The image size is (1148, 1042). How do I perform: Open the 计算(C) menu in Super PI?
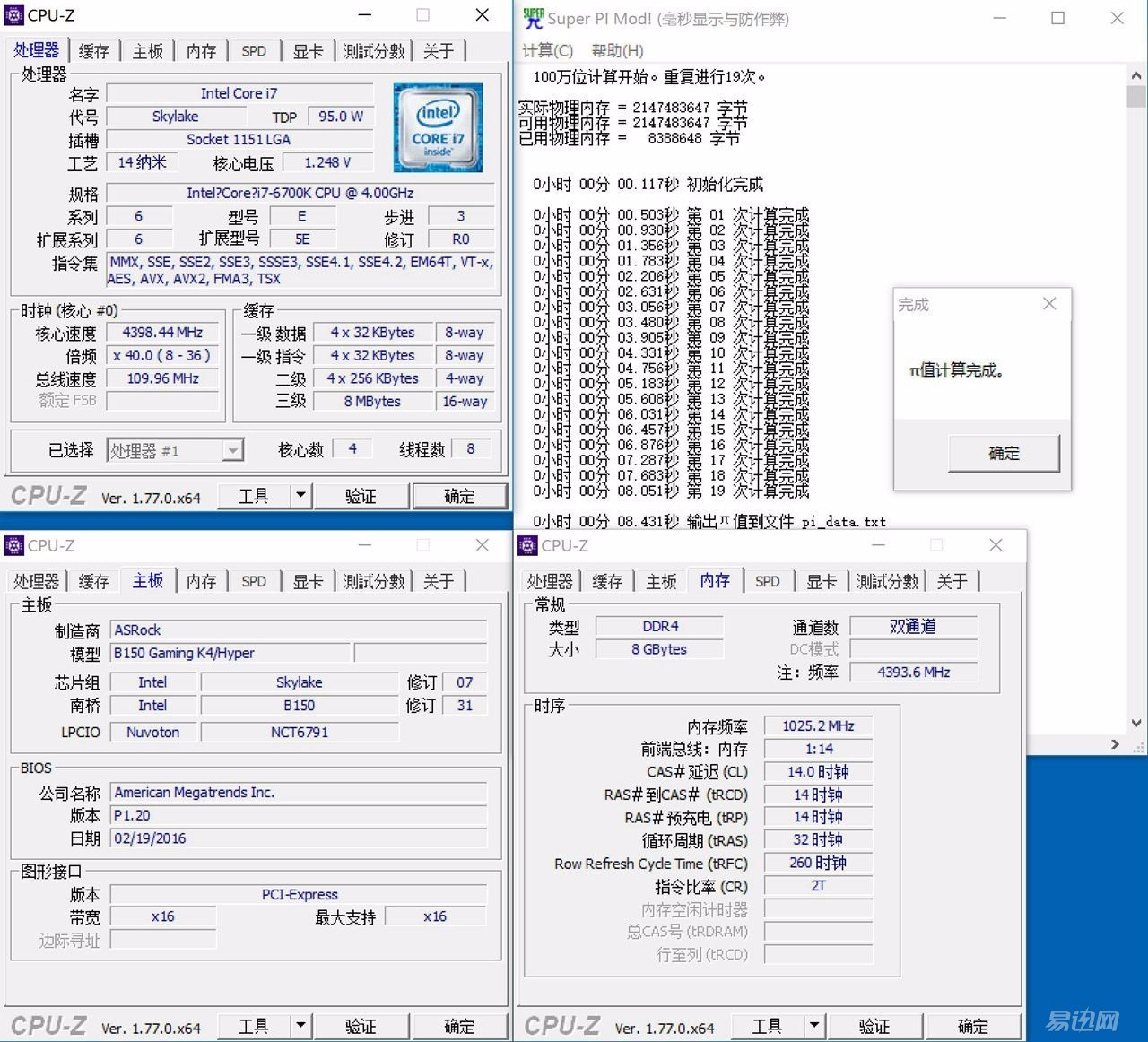547,50
